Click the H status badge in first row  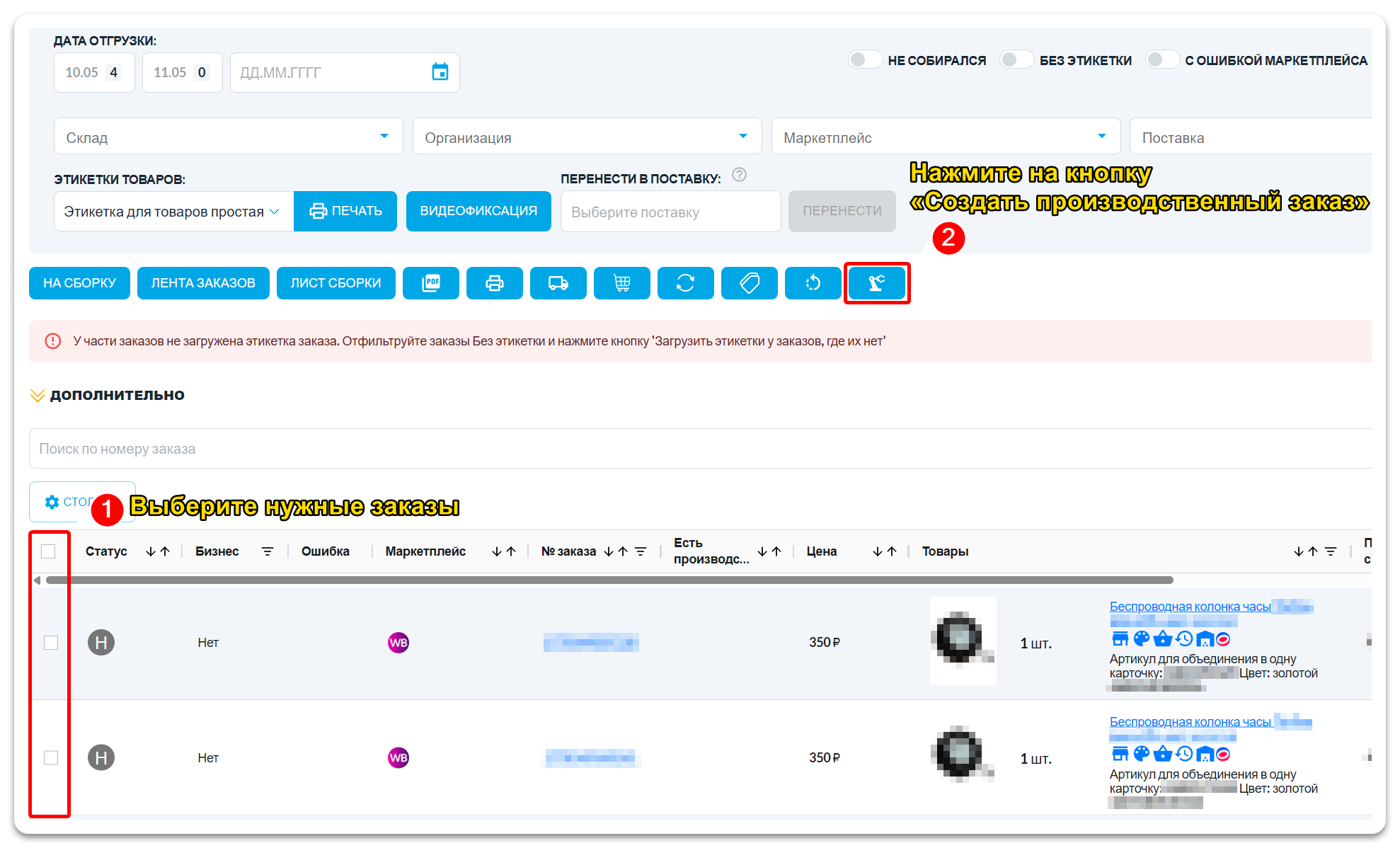(101, 642)
